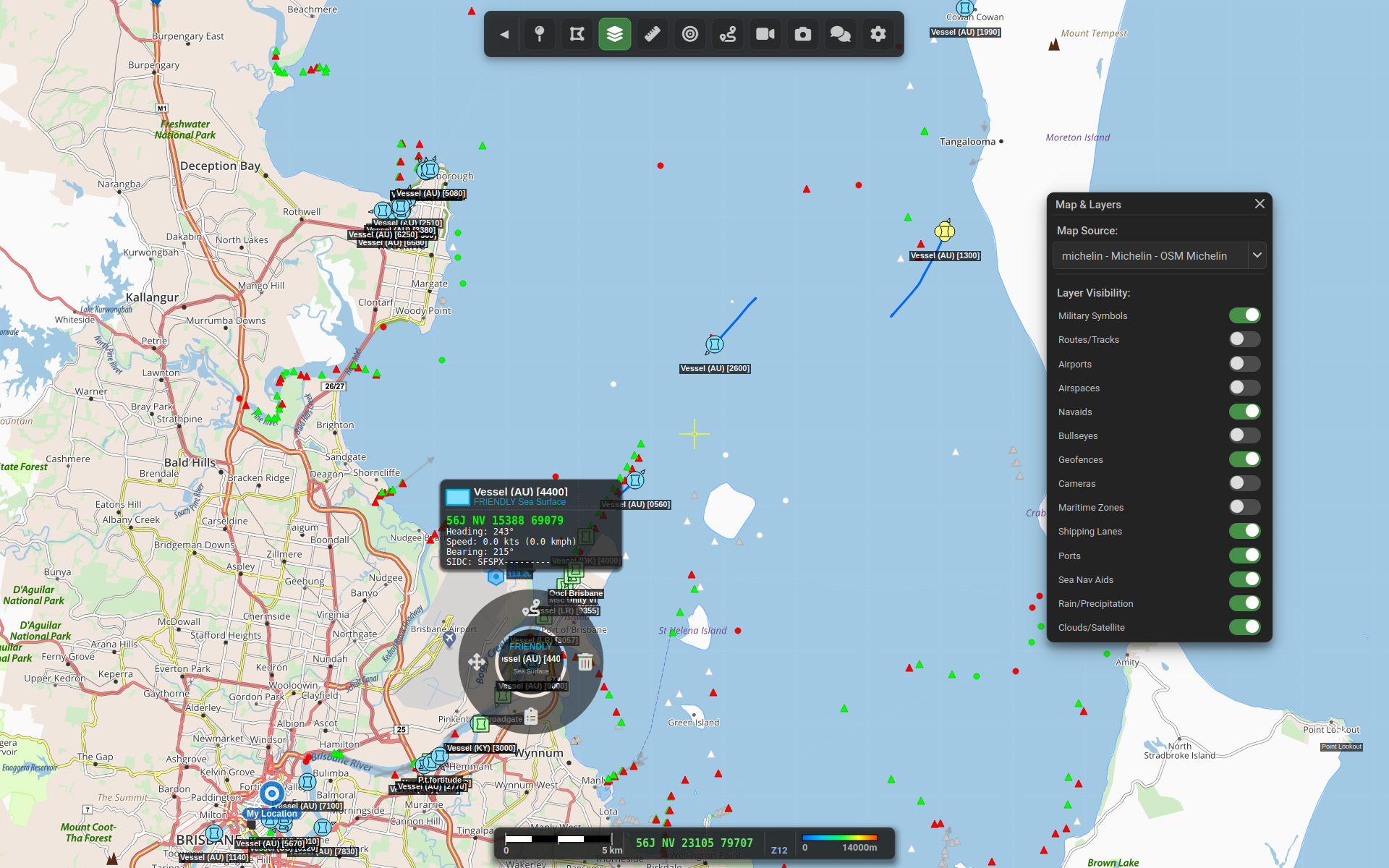
Task: Click the Point Lookout label tag
Action: pyautogui.click(x=1341, y=746)
